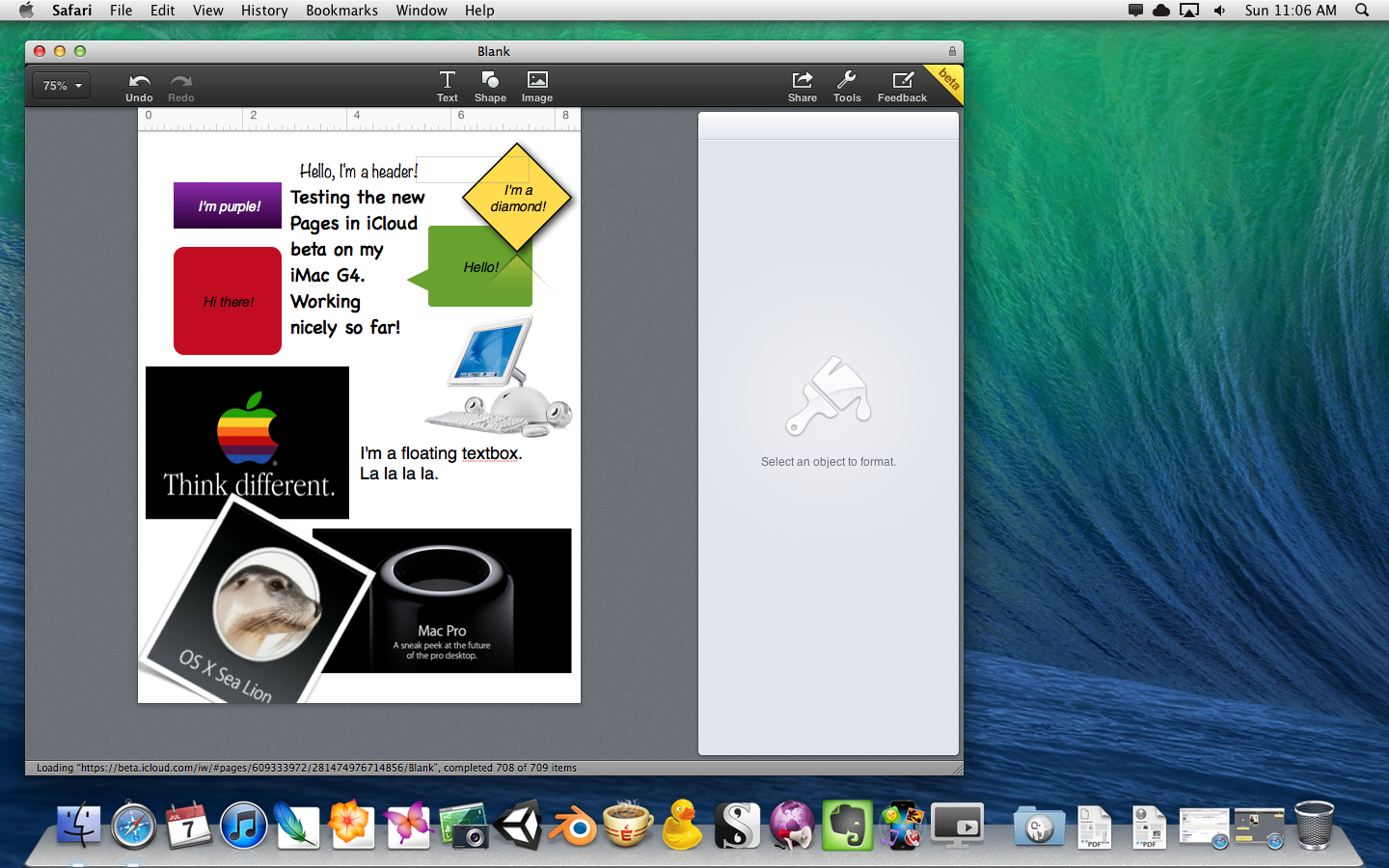Open the orange flower app in Dock
This screenshot has width=1389, height=868.
pyautogui.click(x=351, y=826)
